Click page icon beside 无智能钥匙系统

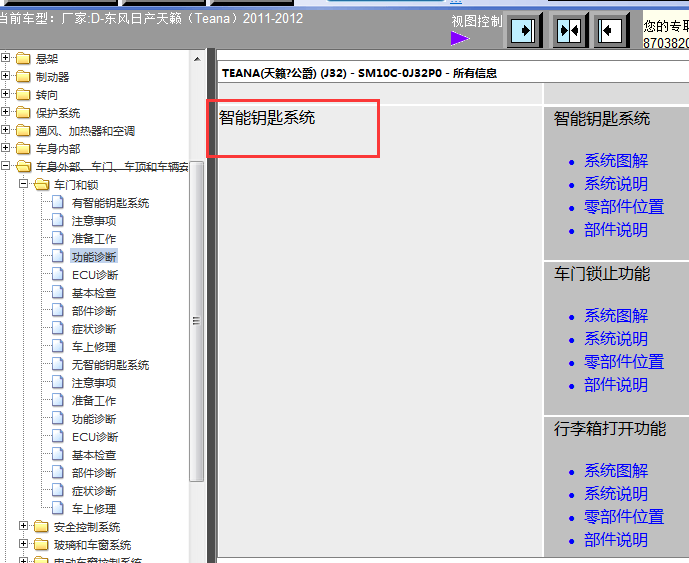click(x=58, y=364)
